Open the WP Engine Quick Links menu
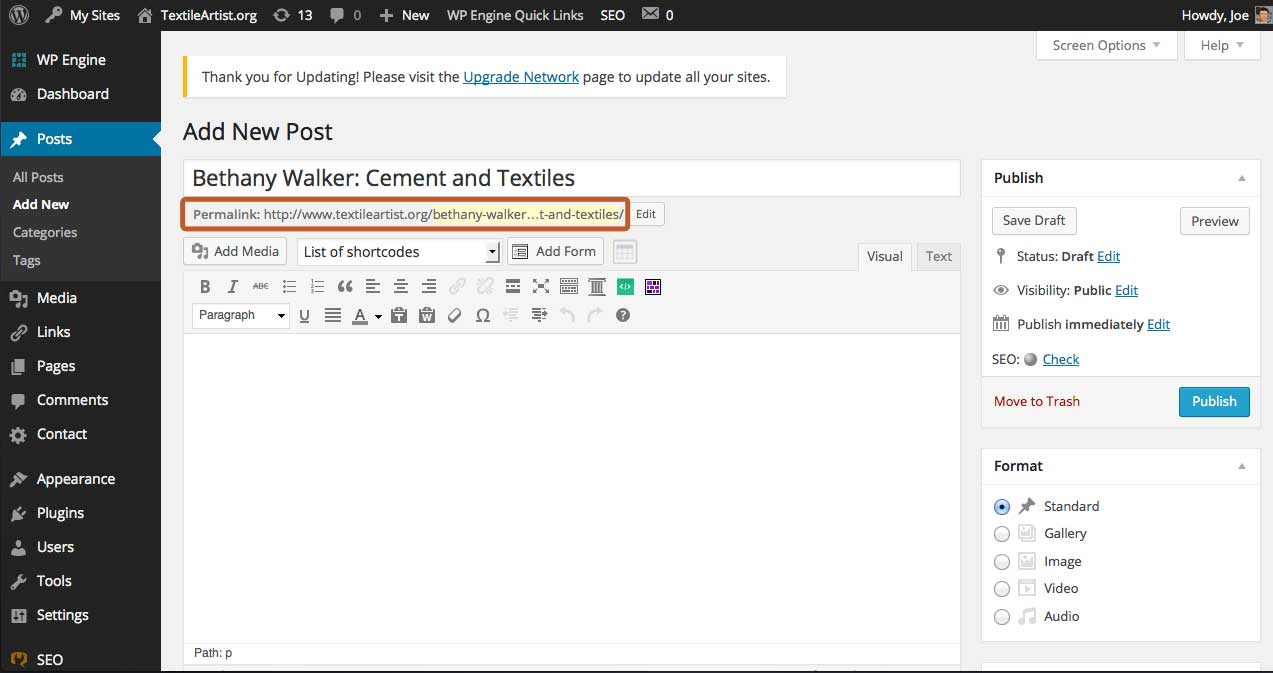Screen dimensions: 1273x673 pos(515,15)
